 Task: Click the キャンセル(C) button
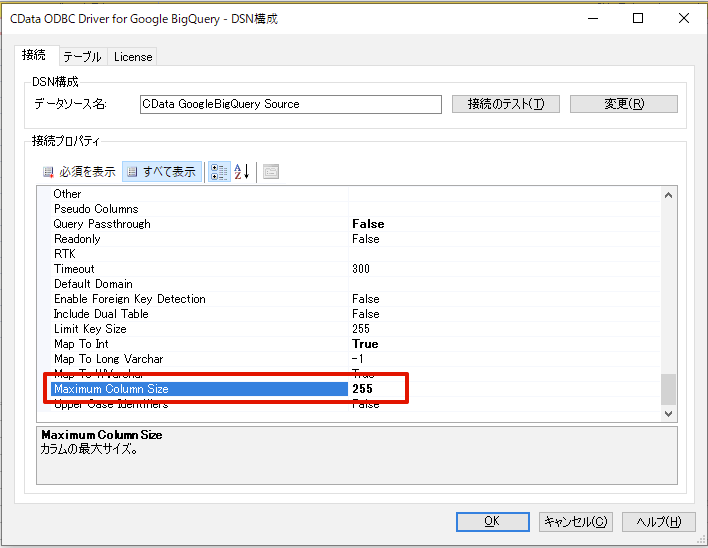576,522
